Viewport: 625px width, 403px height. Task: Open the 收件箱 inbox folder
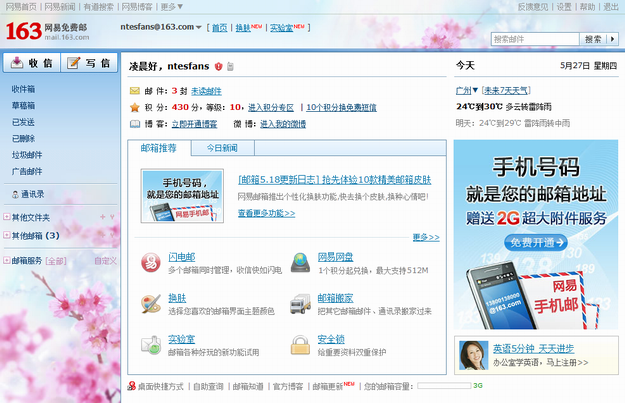23,89
